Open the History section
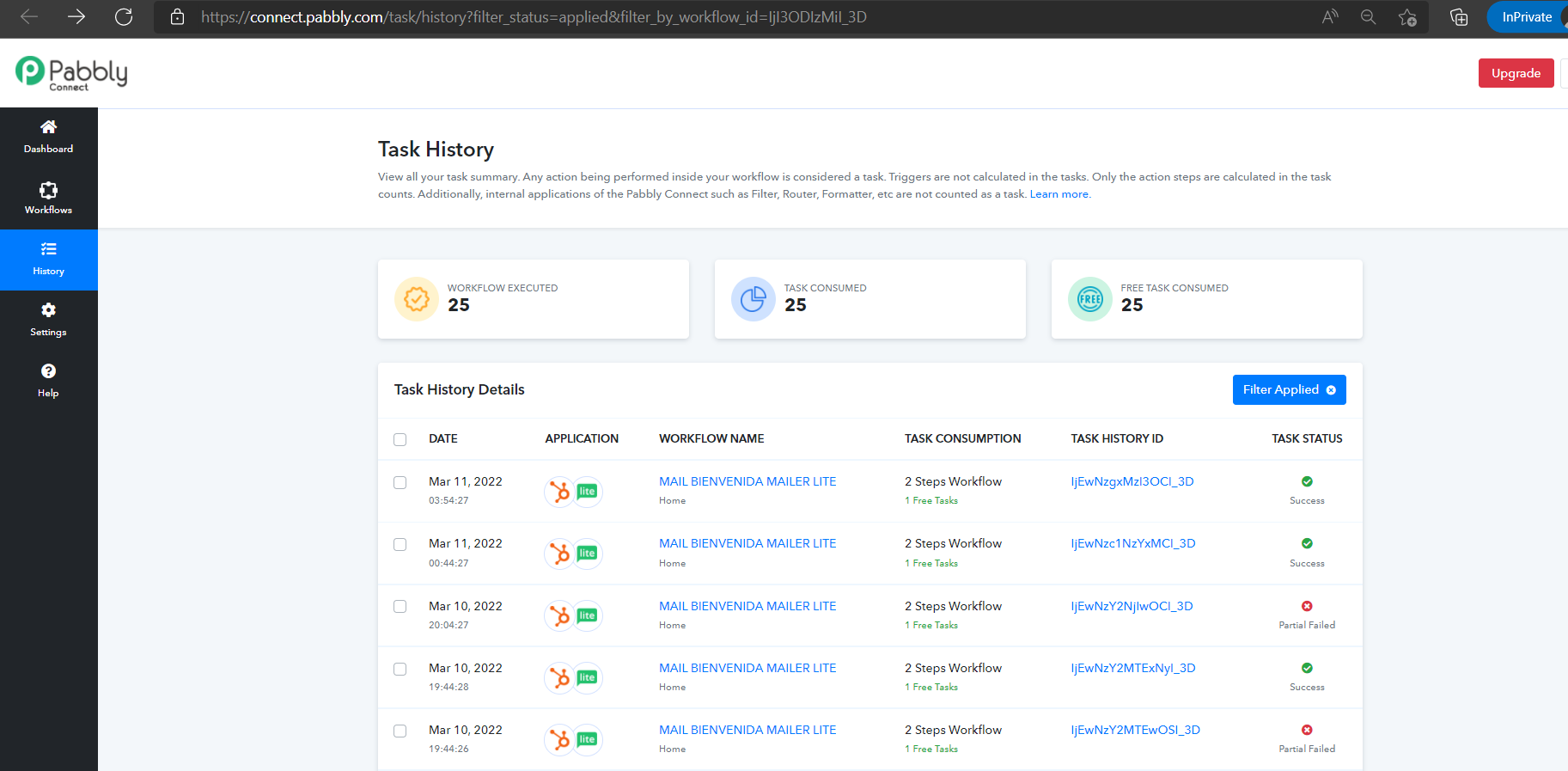Screen dimensions: 1568x771 (49, 260)
